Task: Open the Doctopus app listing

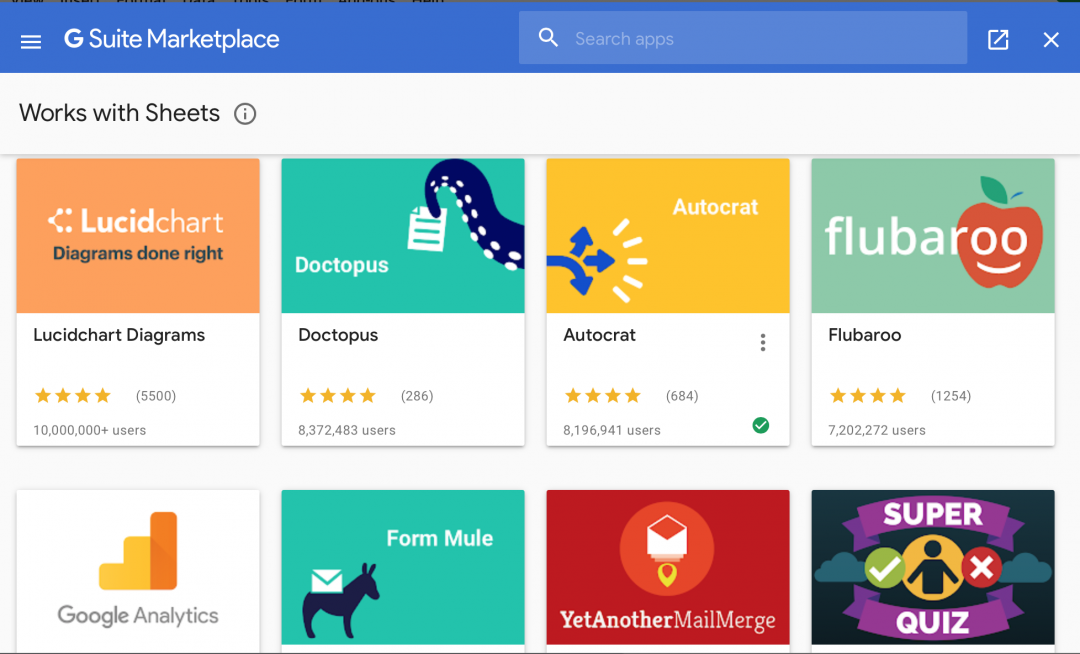Action: (402, 302)
